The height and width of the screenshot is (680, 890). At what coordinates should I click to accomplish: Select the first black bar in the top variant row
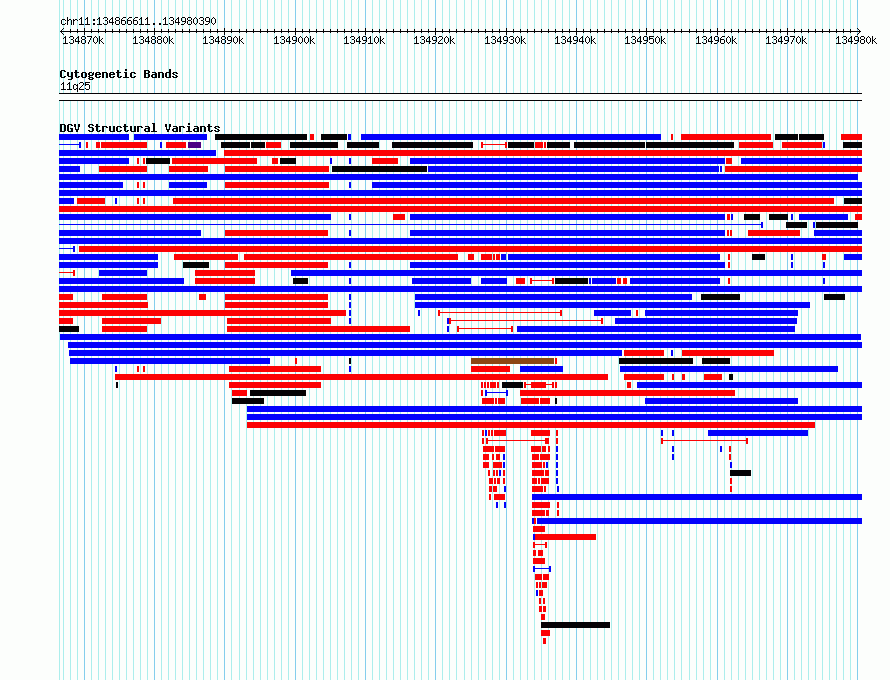(261, 137)
